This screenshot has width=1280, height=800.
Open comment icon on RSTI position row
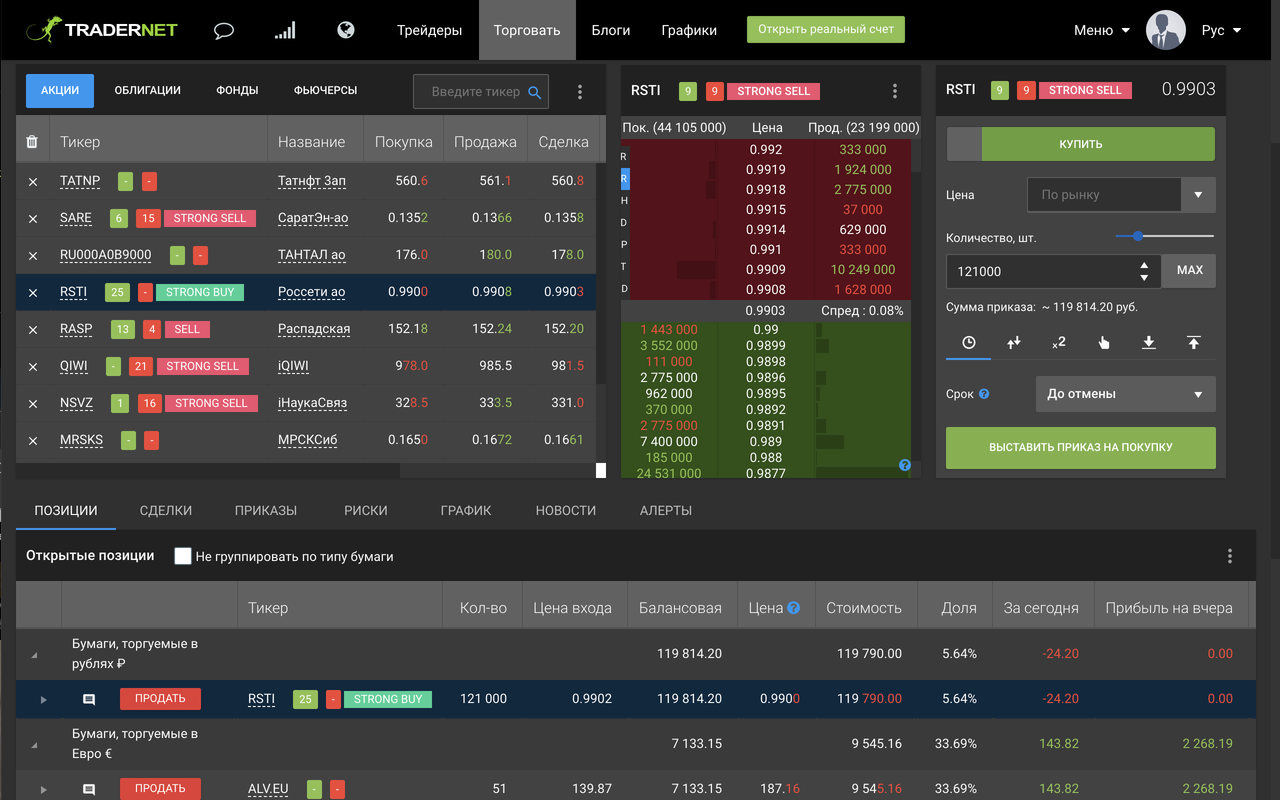point(89,700)
